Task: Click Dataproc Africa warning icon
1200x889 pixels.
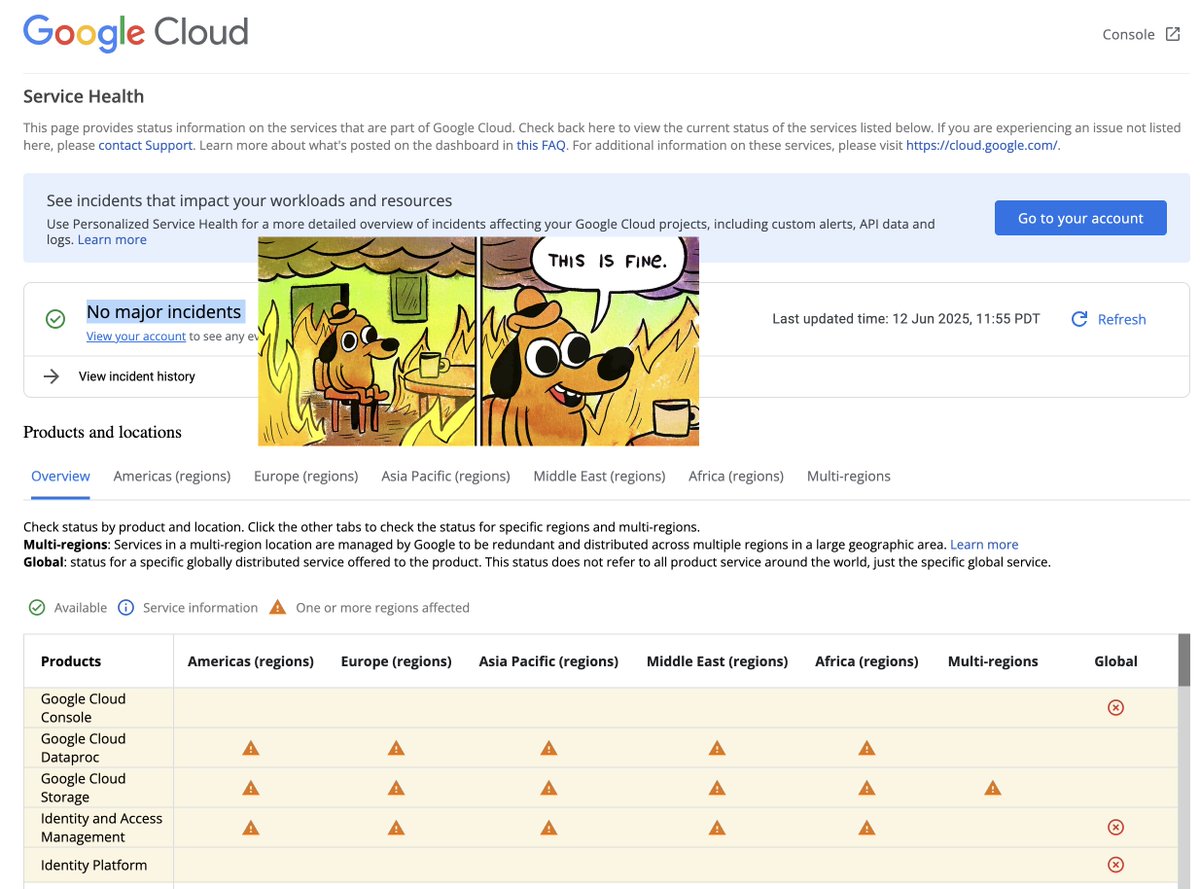Action: click(x=867, y=747)
